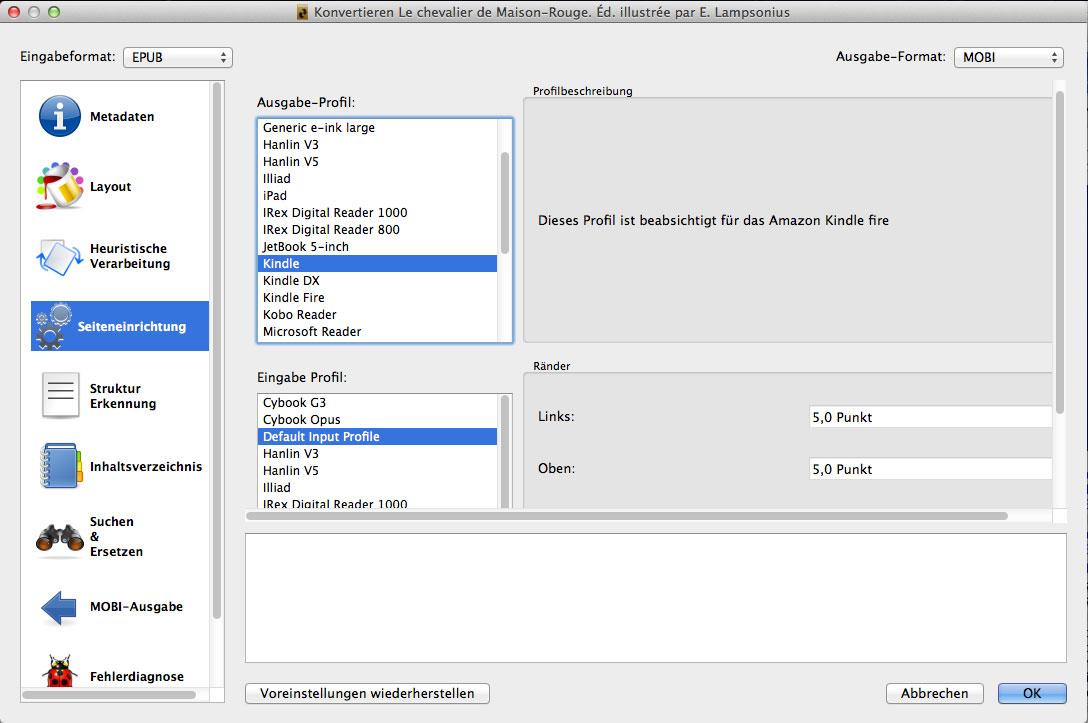Select Kindle DX output profile

(x=377, y=280)
